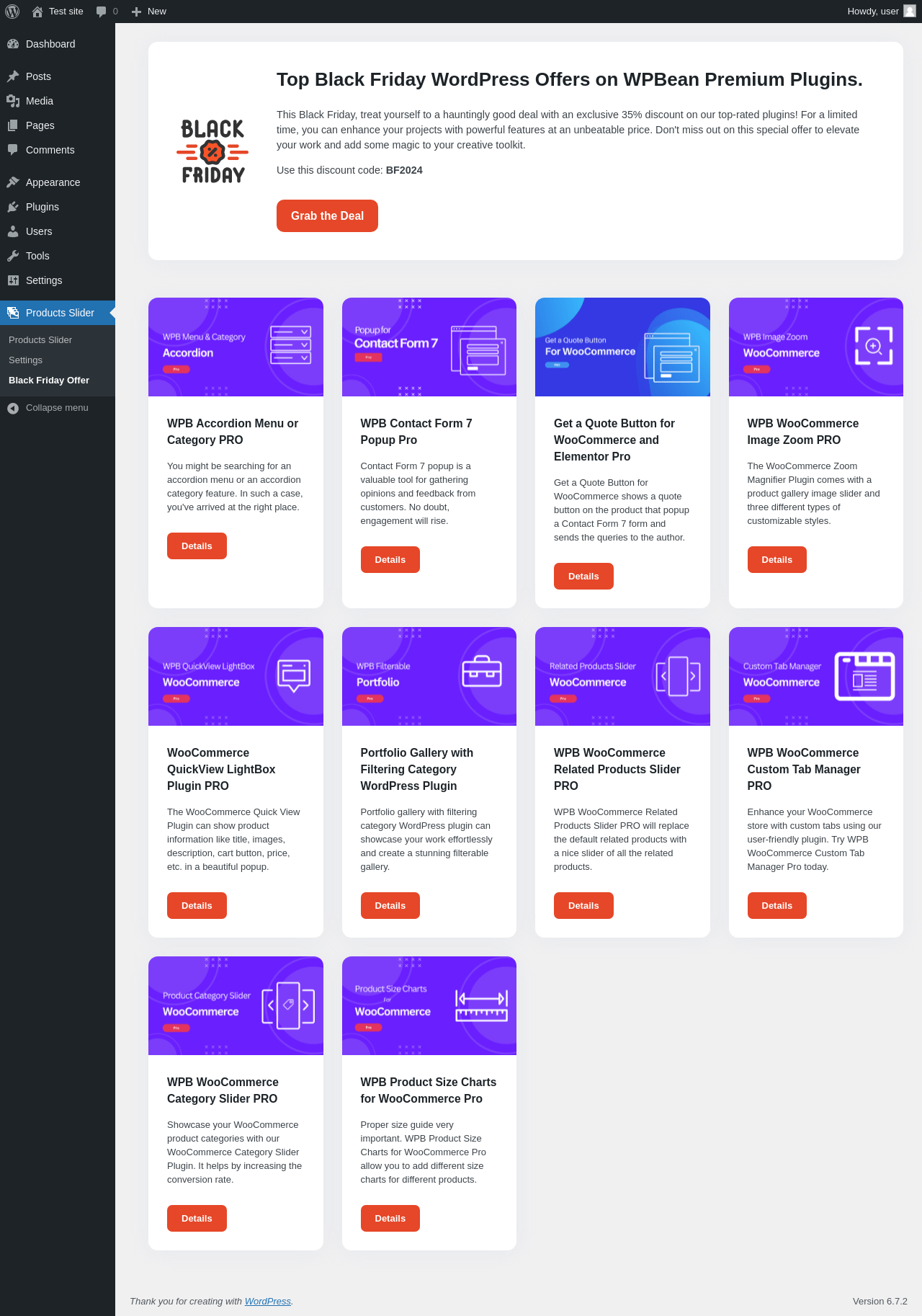Open Pages menu item
Screen dimensions: 922x1316
58,125
